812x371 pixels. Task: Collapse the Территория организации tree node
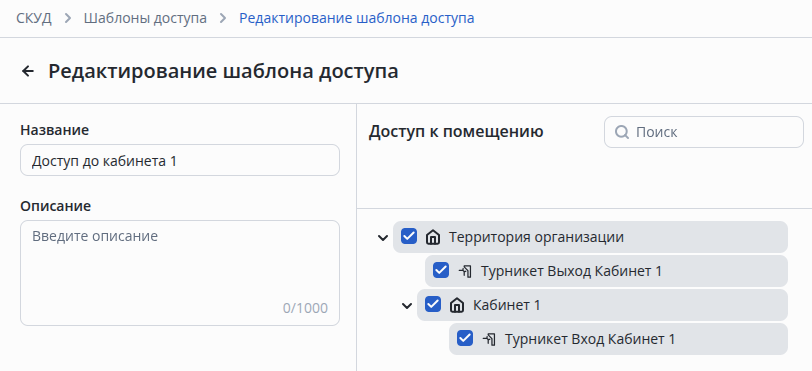pyautogui.click(x=383, y=238)
